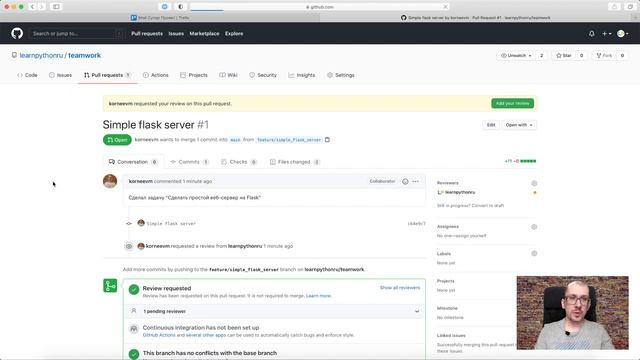This screenshot has height=360, width=640.
Task: Toggle the Unwatch dropdown button
Action: (x=516, y=56)
